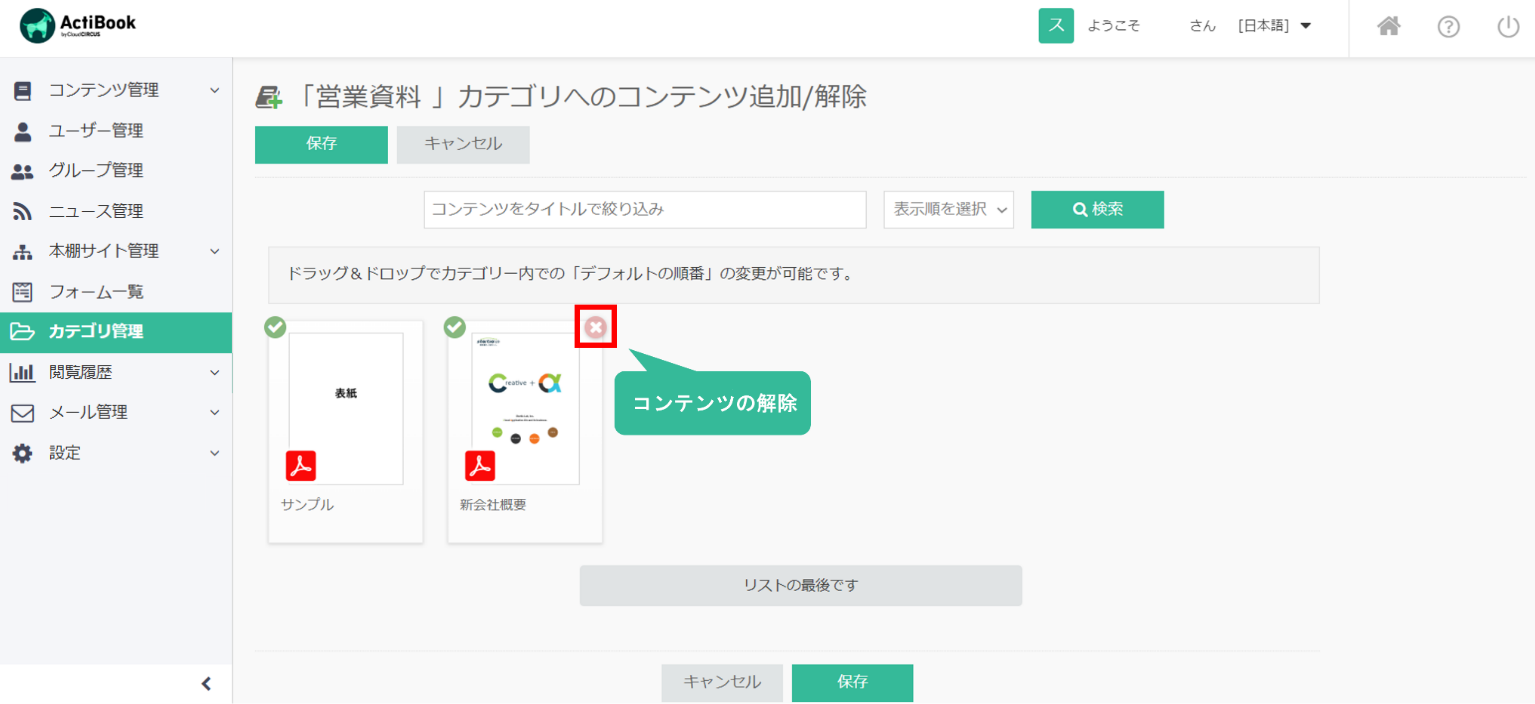This screenshot has width=1535, height=704.
Task: Click the PDF icon on 新会社概要 card
Action: tap(480, 466)
